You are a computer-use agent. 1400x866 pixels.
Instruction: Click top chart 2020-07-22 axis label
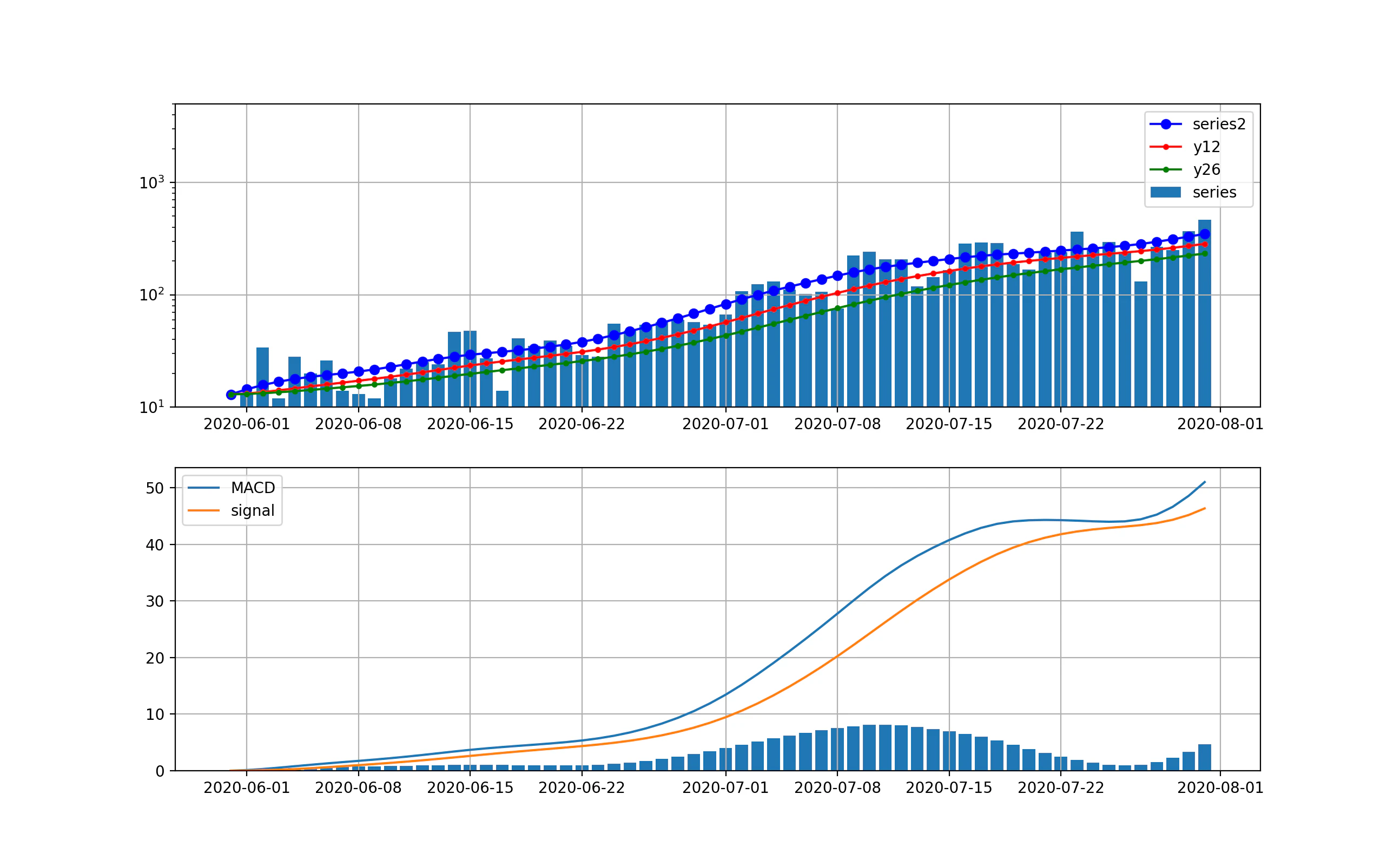coord(1061,424)
